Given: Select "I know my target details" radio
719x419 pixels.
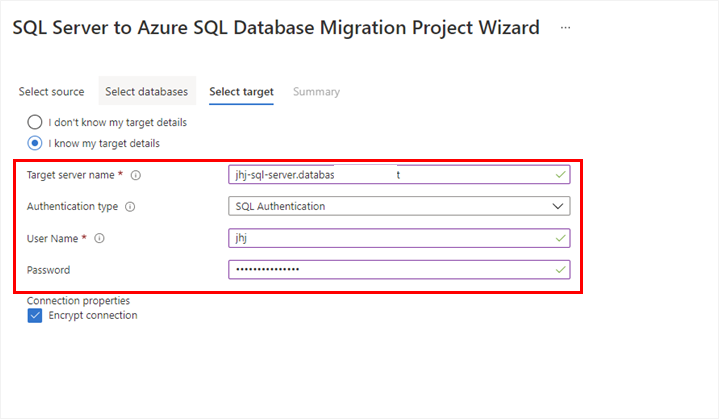Looking at the screenshot, I should pyautogui.click(x=35, y=143).
